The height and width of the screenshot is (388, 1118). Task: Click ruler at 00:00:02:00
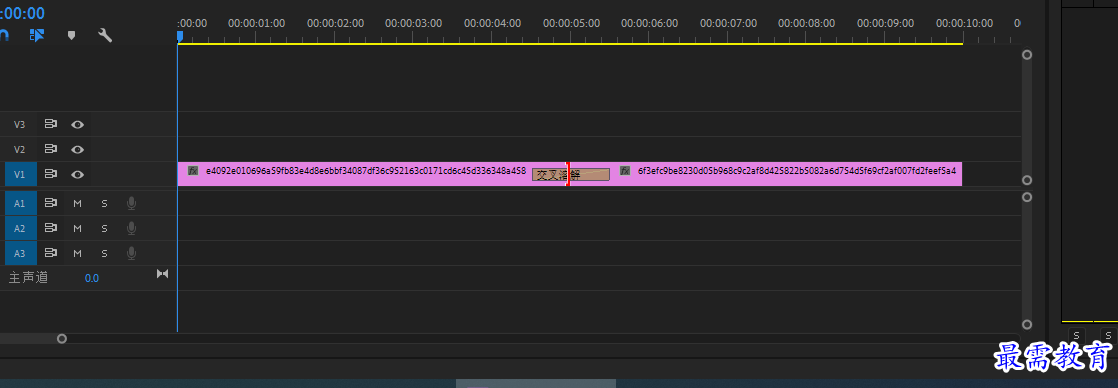point(335,23)
